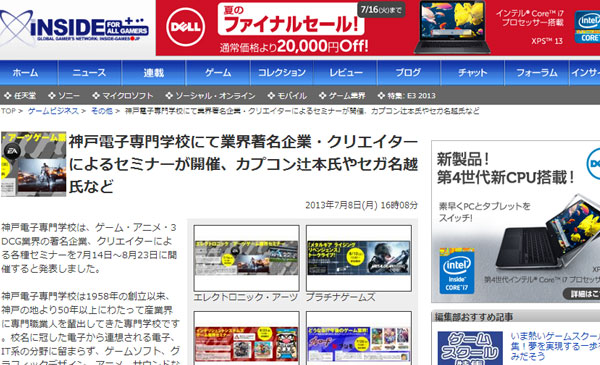Open the 特集: E3 2013 link
The width and height of the screenshot is (600, 365).
[406, 96]
